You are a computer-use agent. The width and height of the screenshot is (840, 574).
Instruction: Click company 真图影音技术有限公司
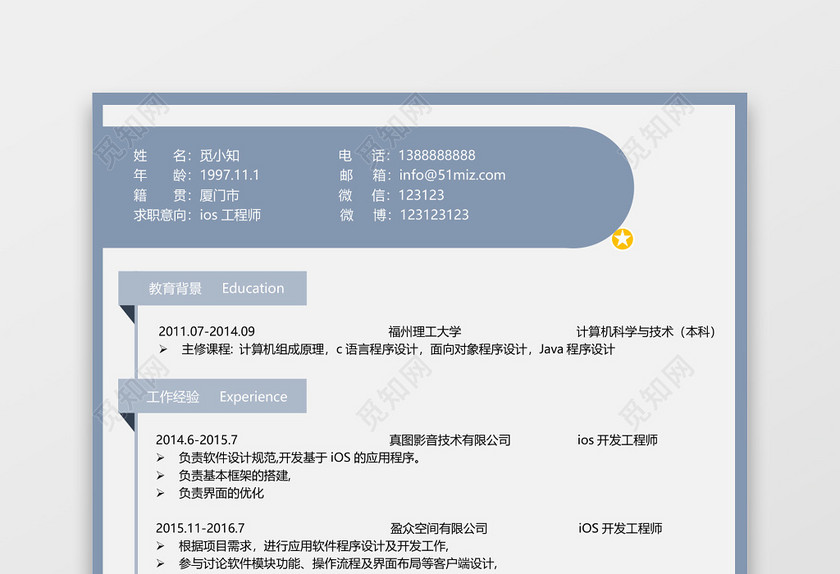tap(450, 440)
